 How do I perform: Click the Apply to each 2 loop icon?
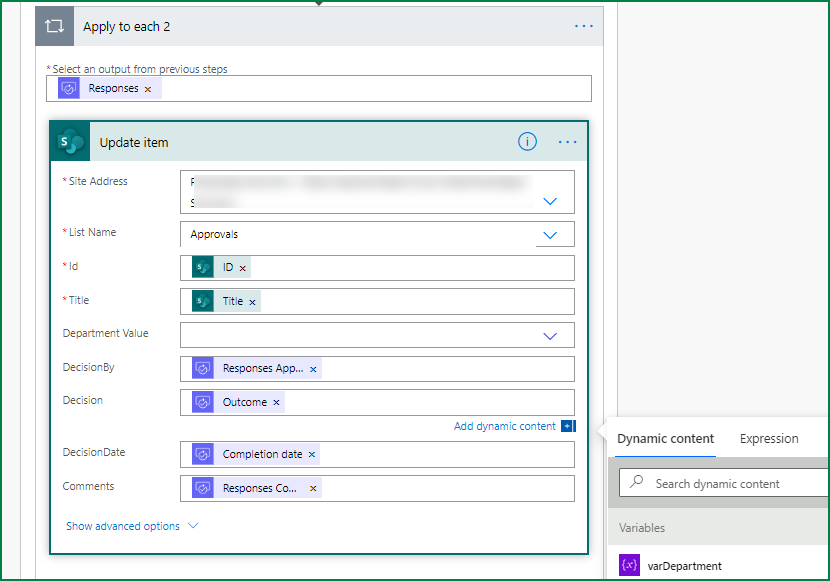[55, 26]
